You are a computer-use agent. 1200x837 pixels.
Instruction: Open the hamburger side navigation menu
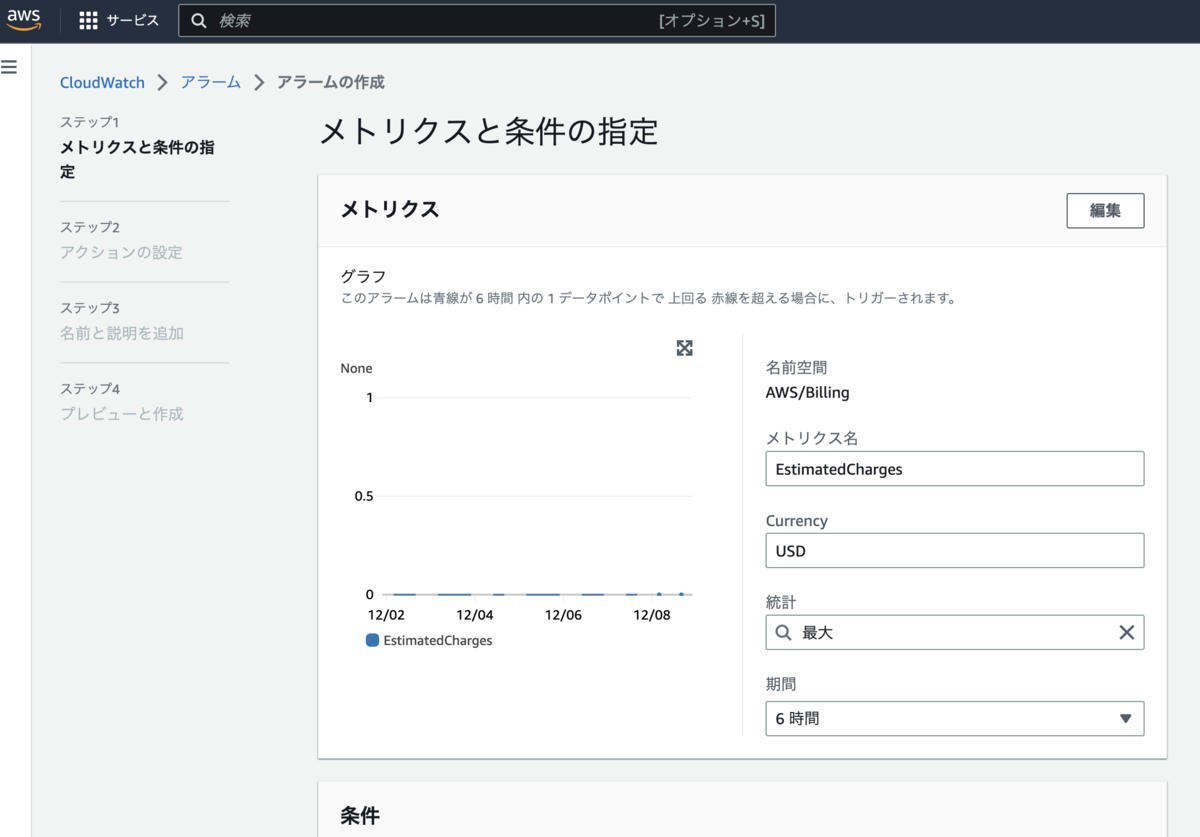9,67
